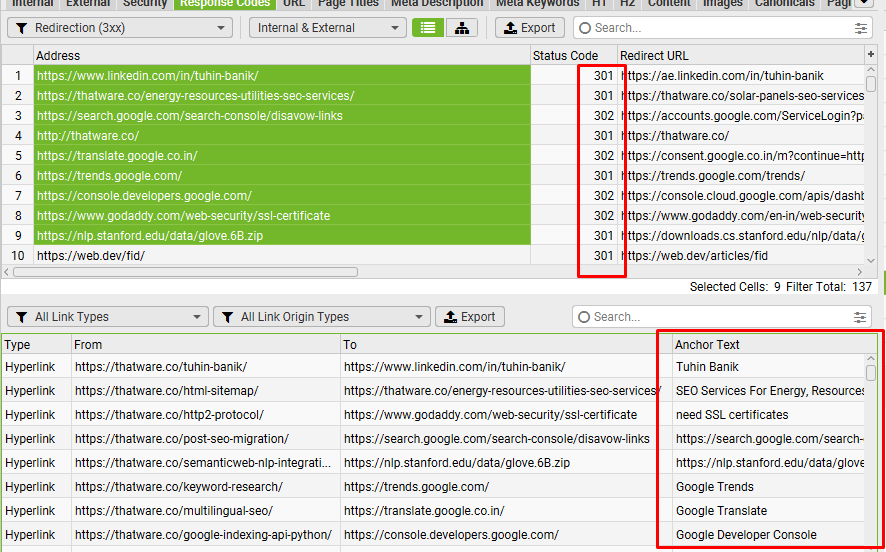Expand the tabs overflow arrow
This screenshot has width=886, height=552.
click(x=864, y=3)
